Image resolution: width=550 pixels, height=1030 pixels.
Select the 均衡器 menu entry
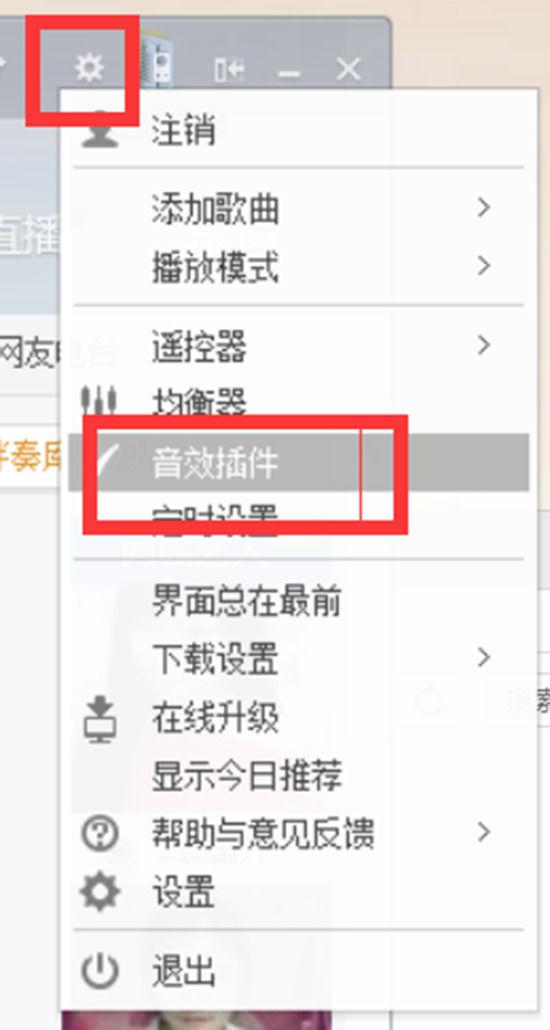[x=299, y=402]
